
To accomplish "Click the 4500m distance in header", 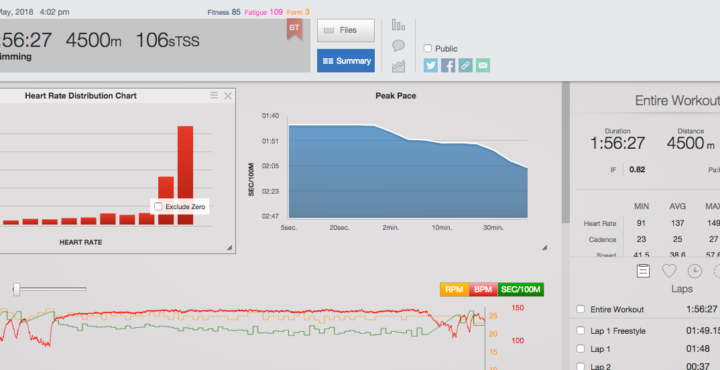I will 94,40.
